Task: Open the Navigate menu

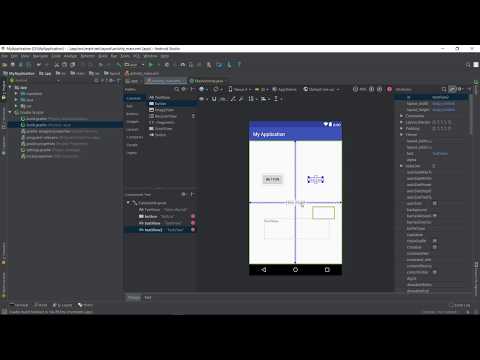Action: point(40,56)
